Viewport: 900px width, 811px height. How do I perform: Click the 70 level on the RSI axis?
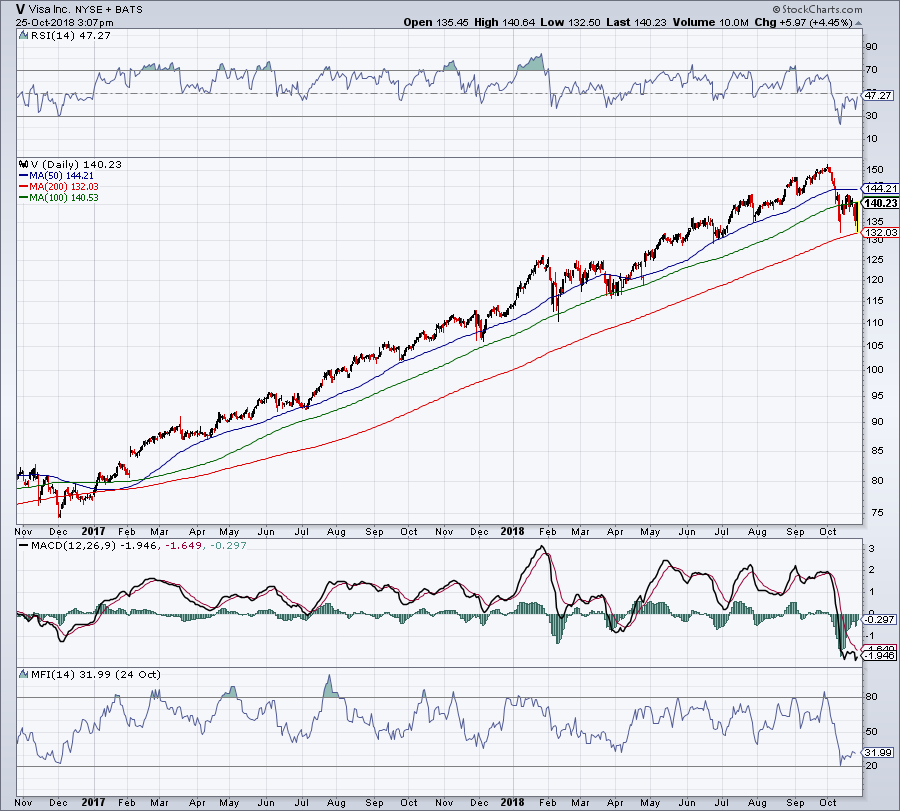click(x=871, y=69)
